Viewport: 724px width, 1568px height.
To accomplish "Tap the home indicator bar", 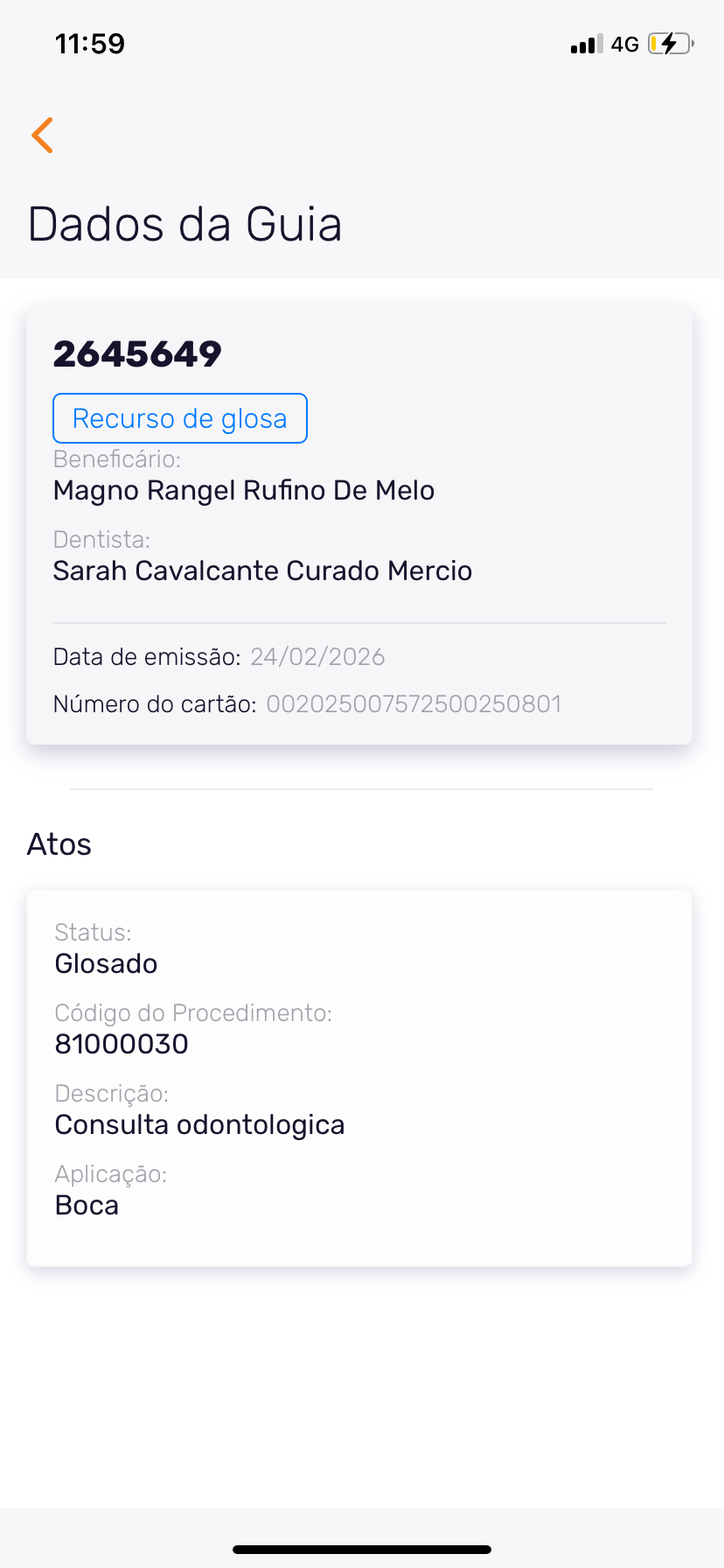I will tap(362, 1550).
